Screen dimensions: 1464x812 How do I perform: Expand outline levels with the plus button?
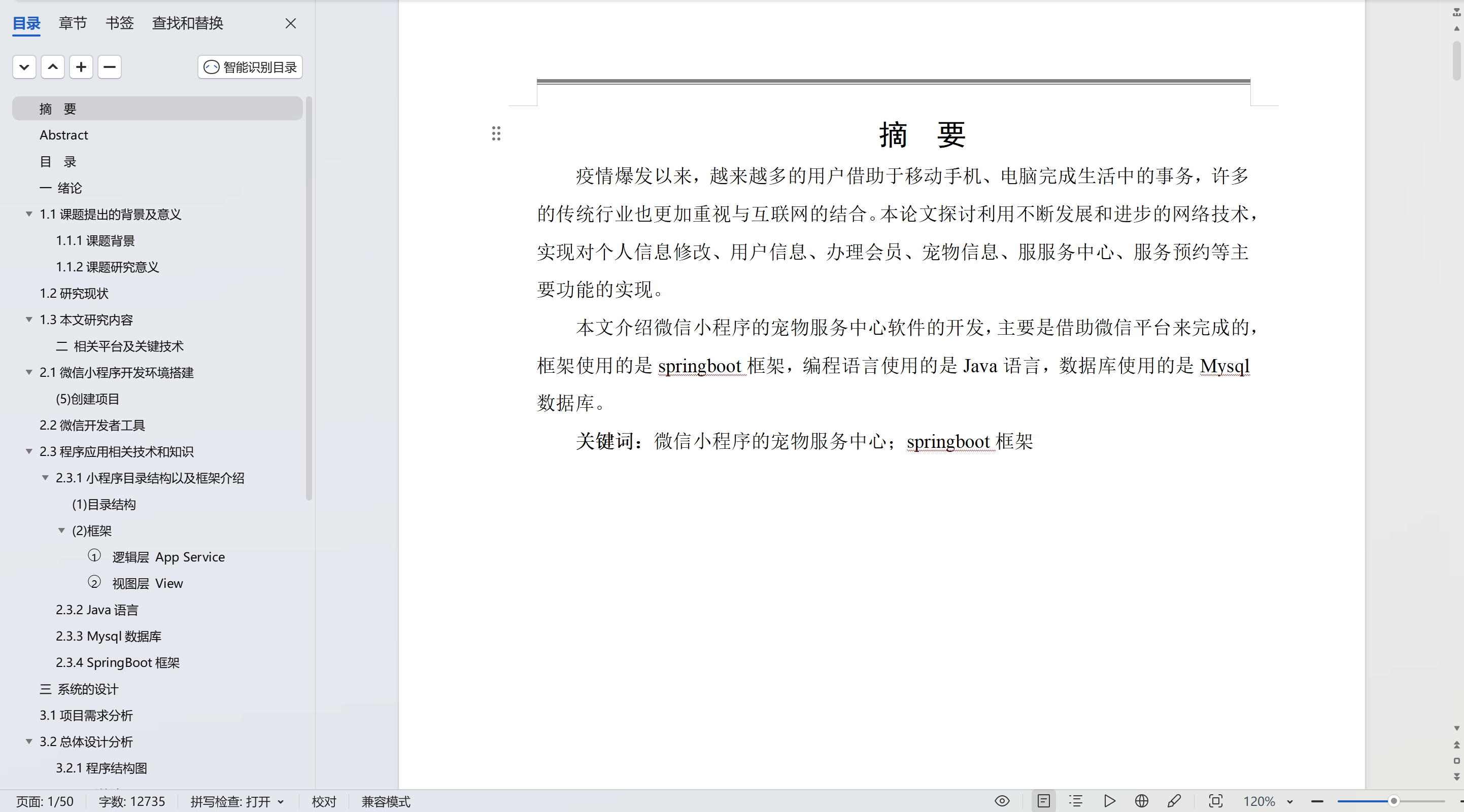point(81,67)
